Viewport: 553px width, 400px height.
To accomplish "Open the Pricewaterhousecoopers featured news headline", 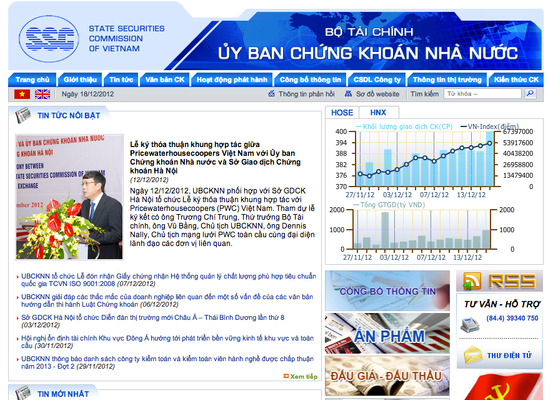I will 215,157.
